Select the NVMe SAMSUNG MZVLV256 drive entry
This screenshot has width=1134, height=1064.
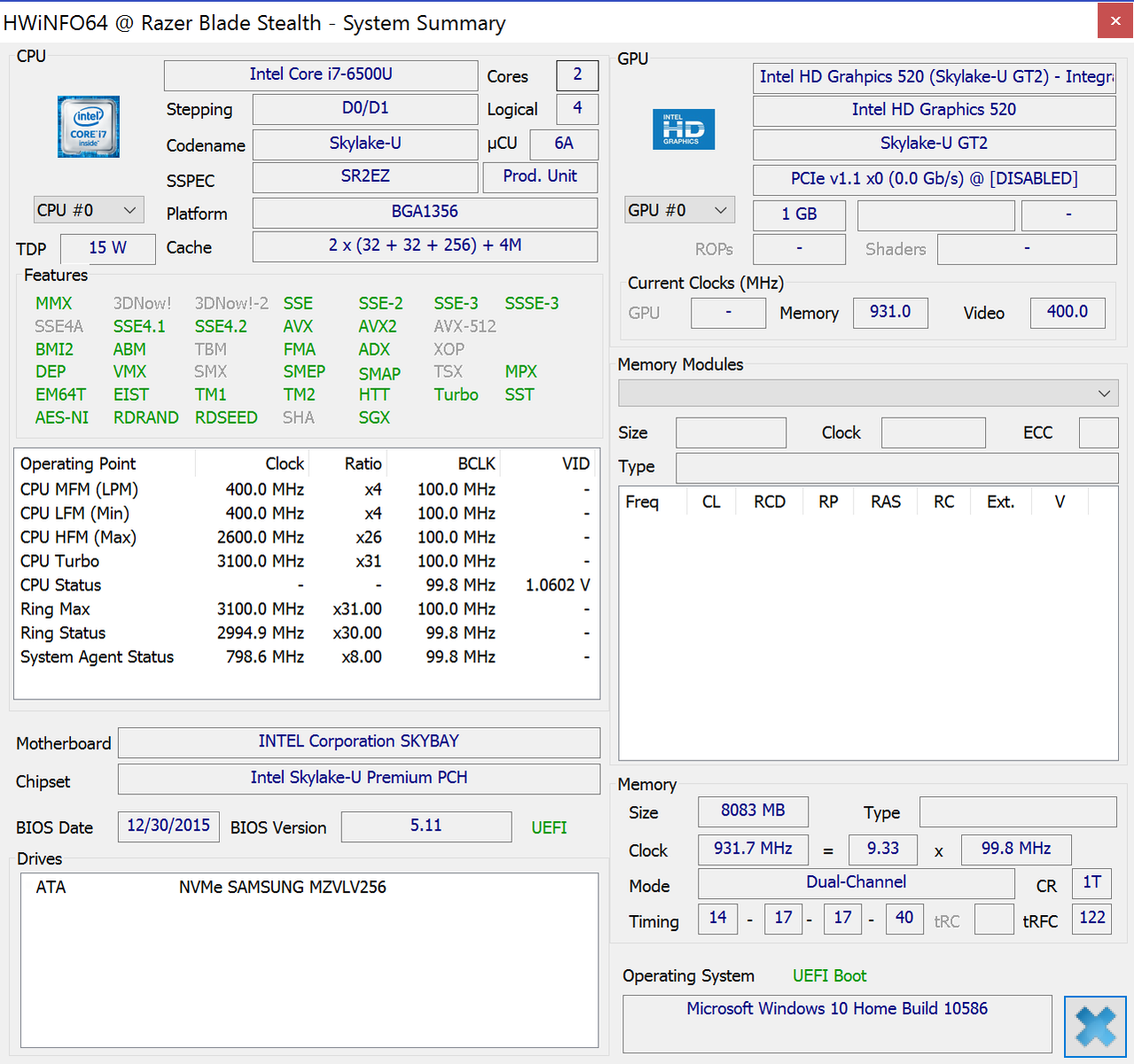point(282,887)
